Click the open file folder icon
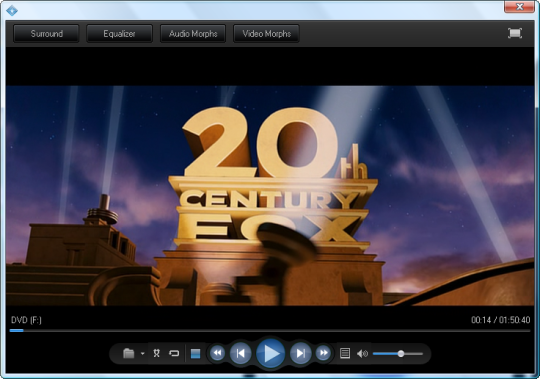This screenshot has width=540, height=379. (128, 353)
